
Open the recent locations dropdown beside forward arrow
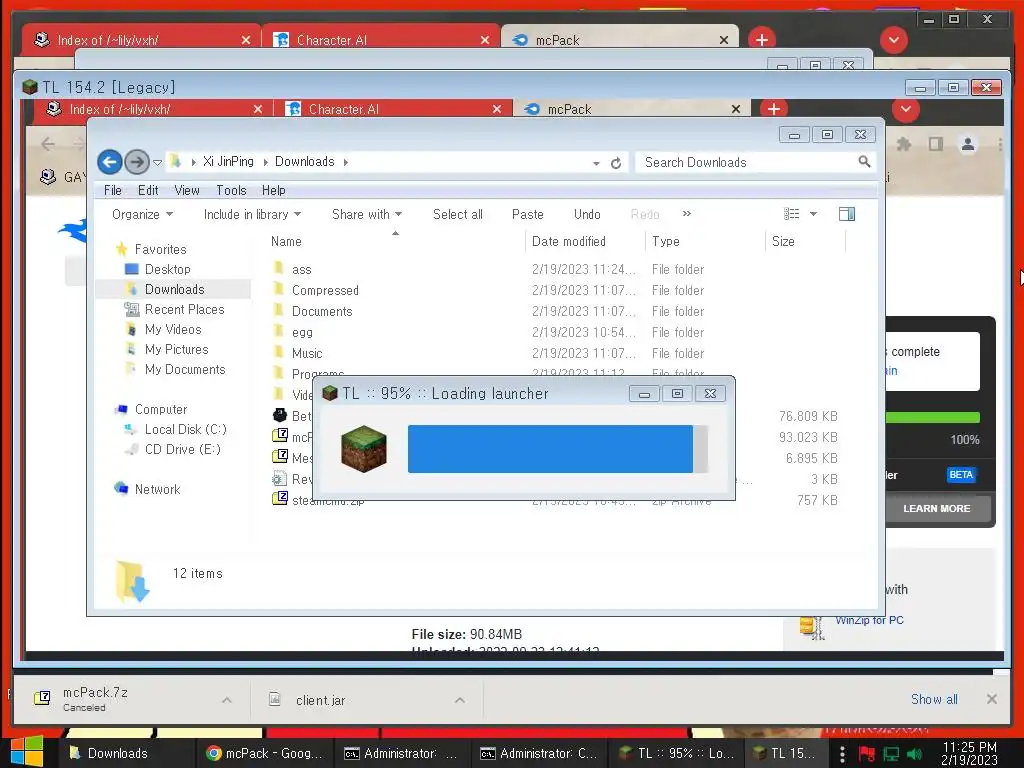click(157, 163)
